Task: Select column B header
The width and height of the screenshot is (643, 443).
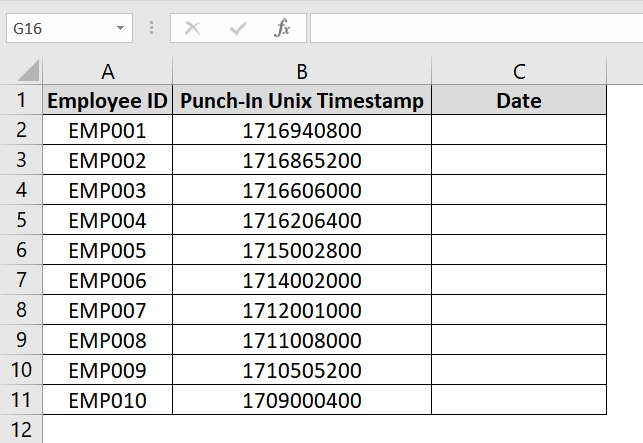Action: pyautogui.click(x=302, y=71)
